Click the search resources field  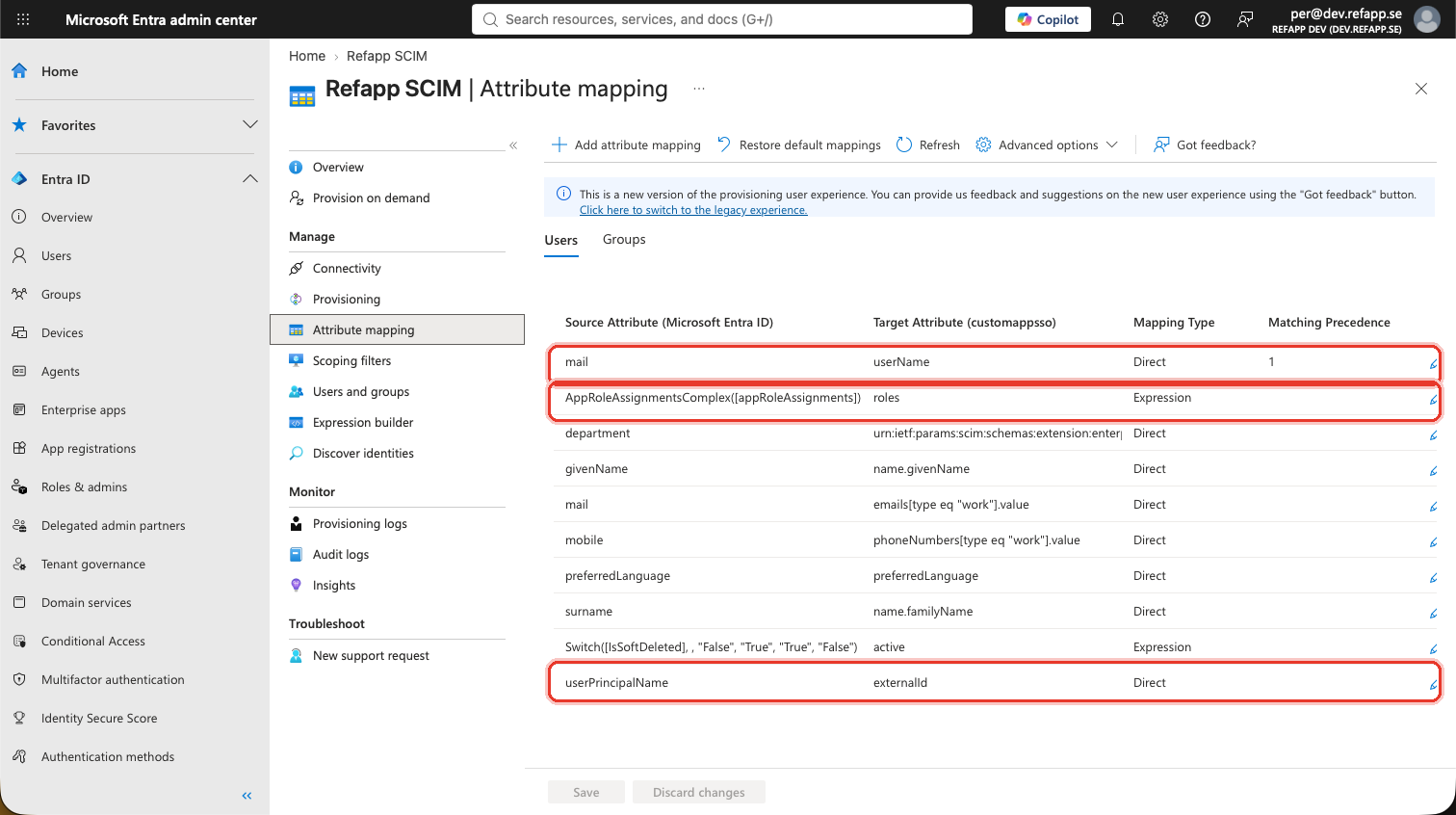click(x=722, y=19)
